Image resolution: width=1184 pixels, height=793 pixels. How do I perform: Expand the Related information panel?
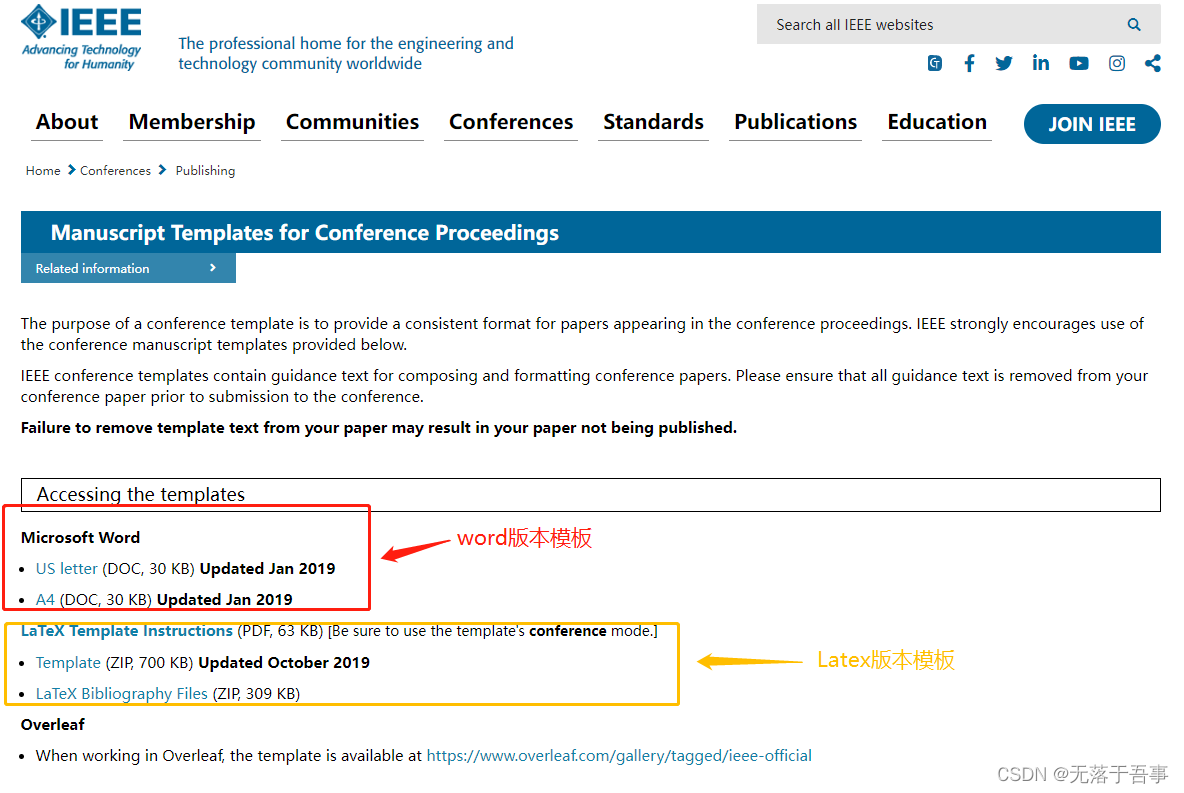pyautogui.click(x=128, y=268)
